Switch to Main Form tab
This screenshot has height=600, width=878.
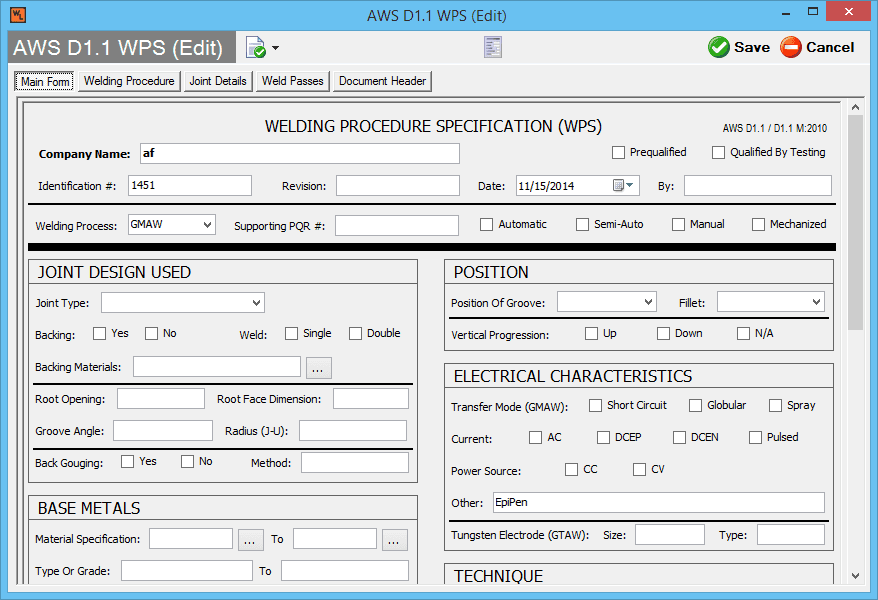(44, 82)
